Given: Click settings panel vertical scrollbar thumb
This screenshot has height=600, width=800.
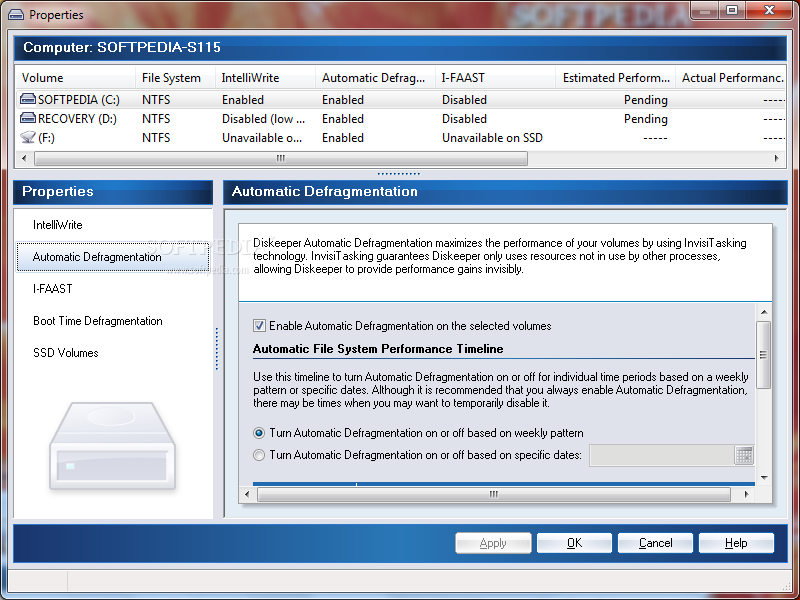Looking at the screenshot, I should pos(764,355).
